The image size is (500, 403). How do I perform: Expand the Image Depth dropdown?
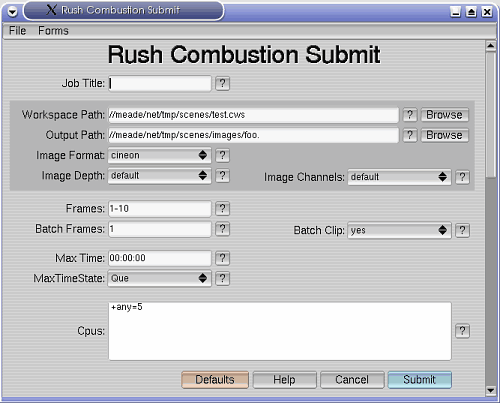coord(159,176)
